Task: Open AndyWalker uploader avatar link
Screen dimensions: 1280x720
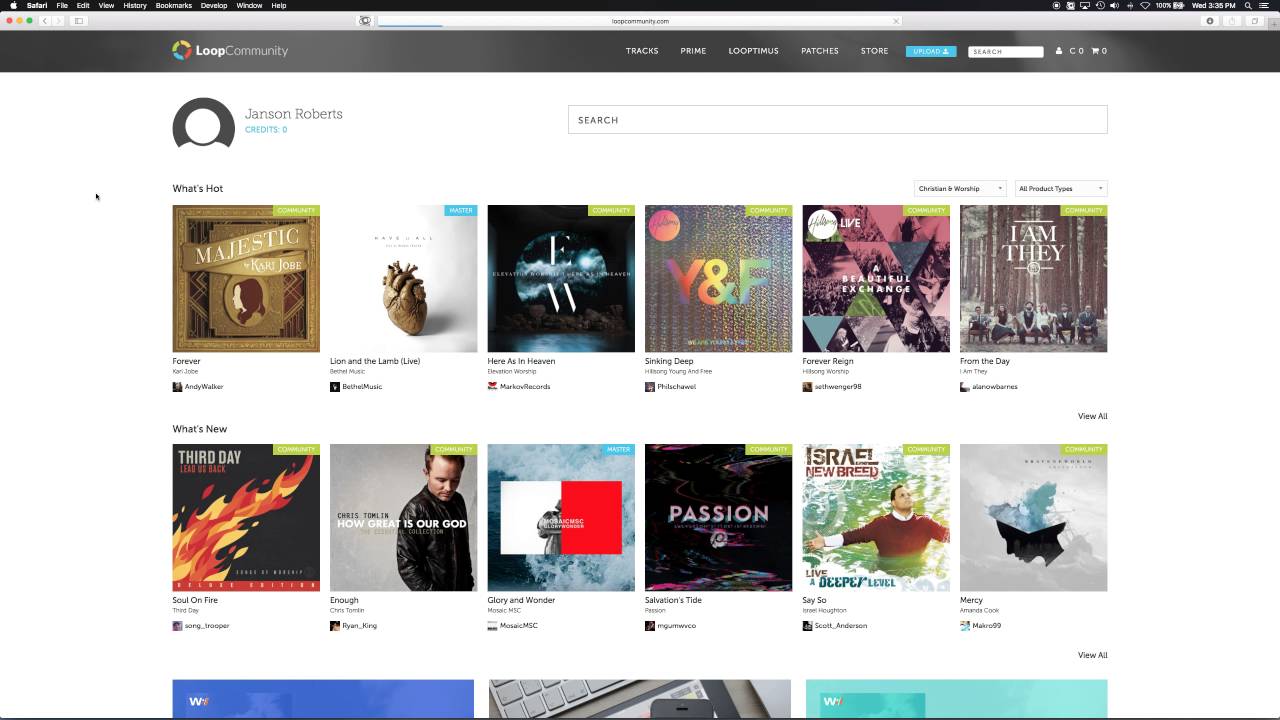Action: (177, 387)
